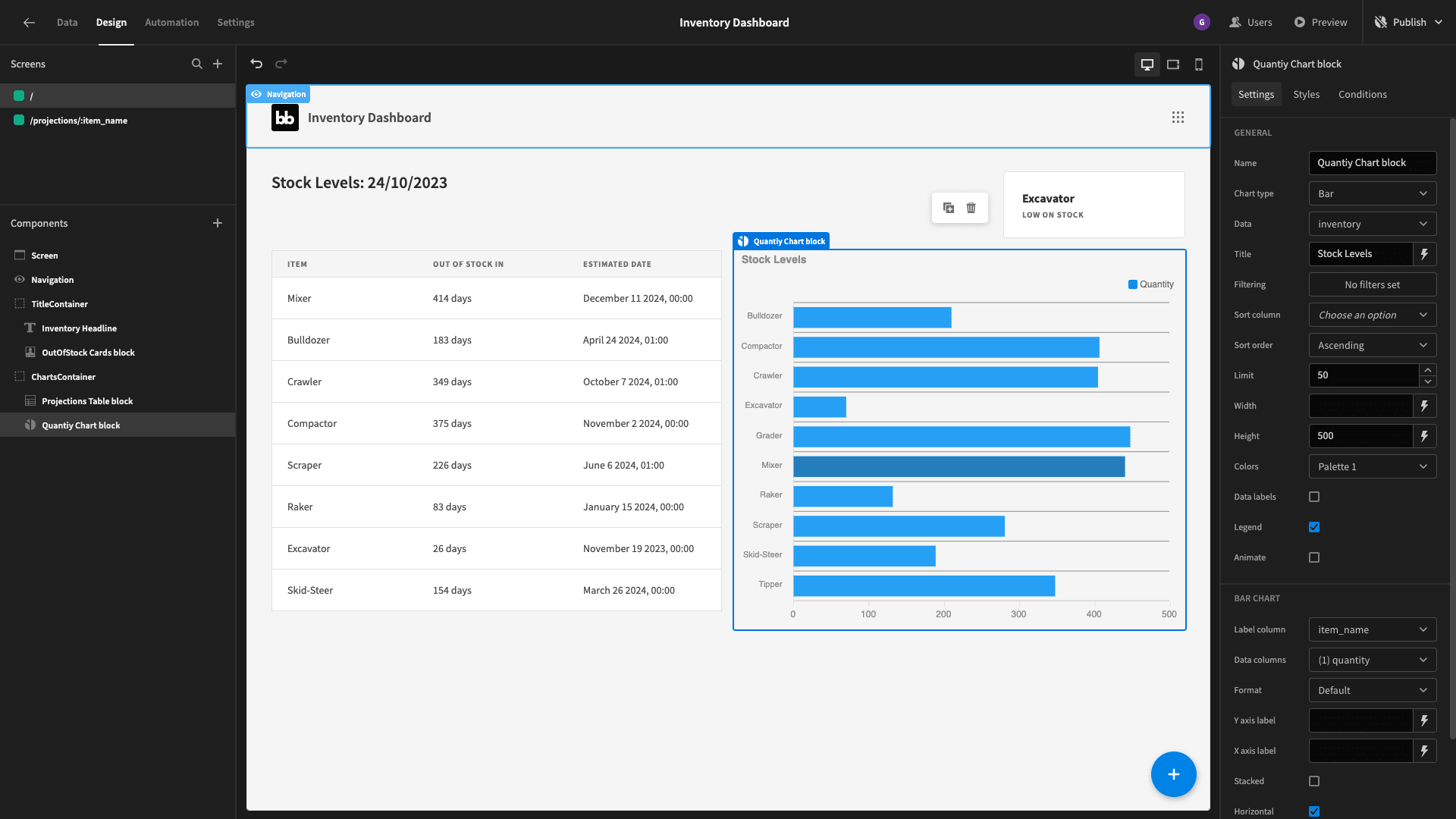Go back using the left arrow
Image resolution: width=1456 pixels, height=819 pixels.
point(29,23)
